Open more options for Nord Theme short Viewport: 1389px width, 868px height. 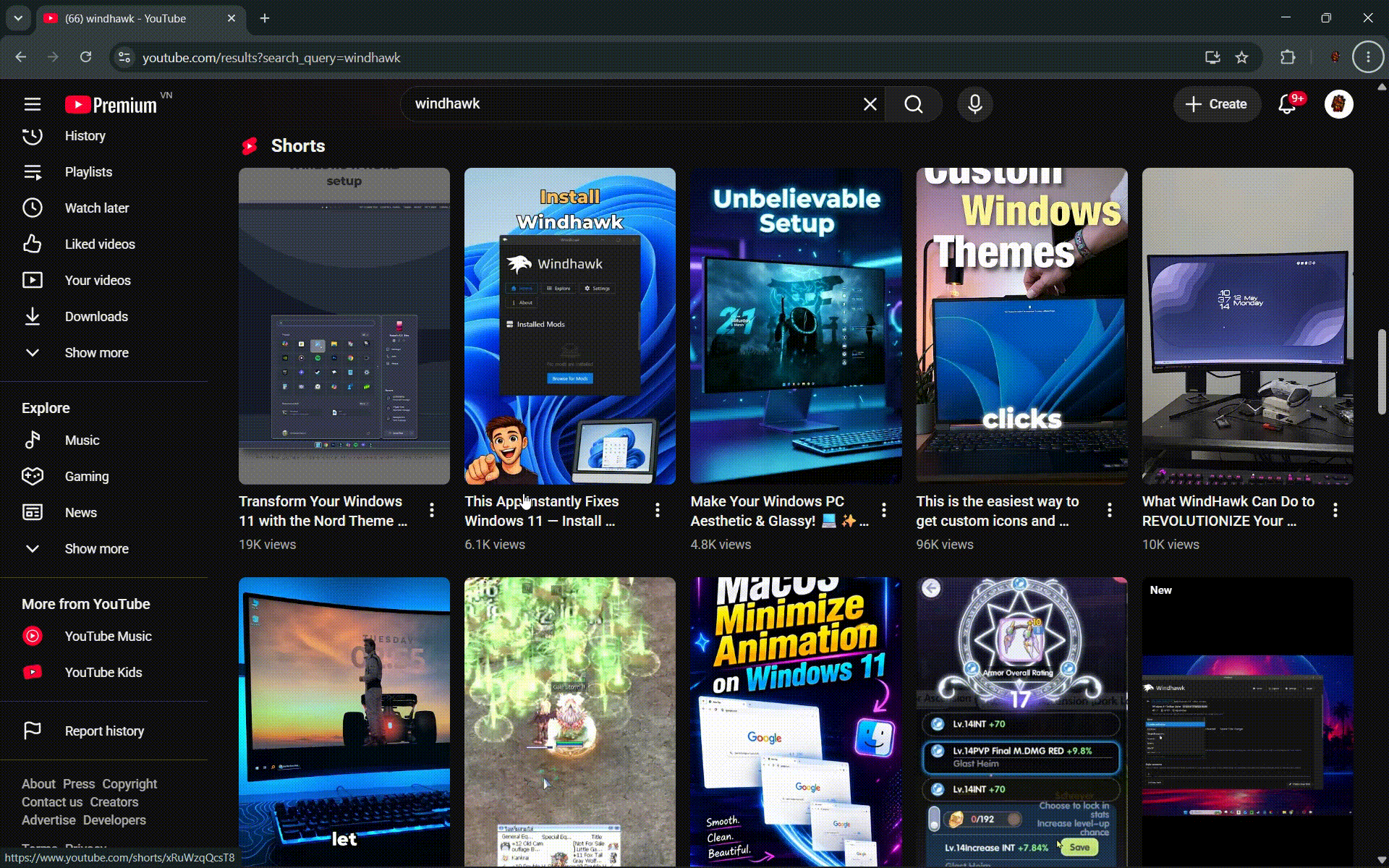tap(432, 511)
